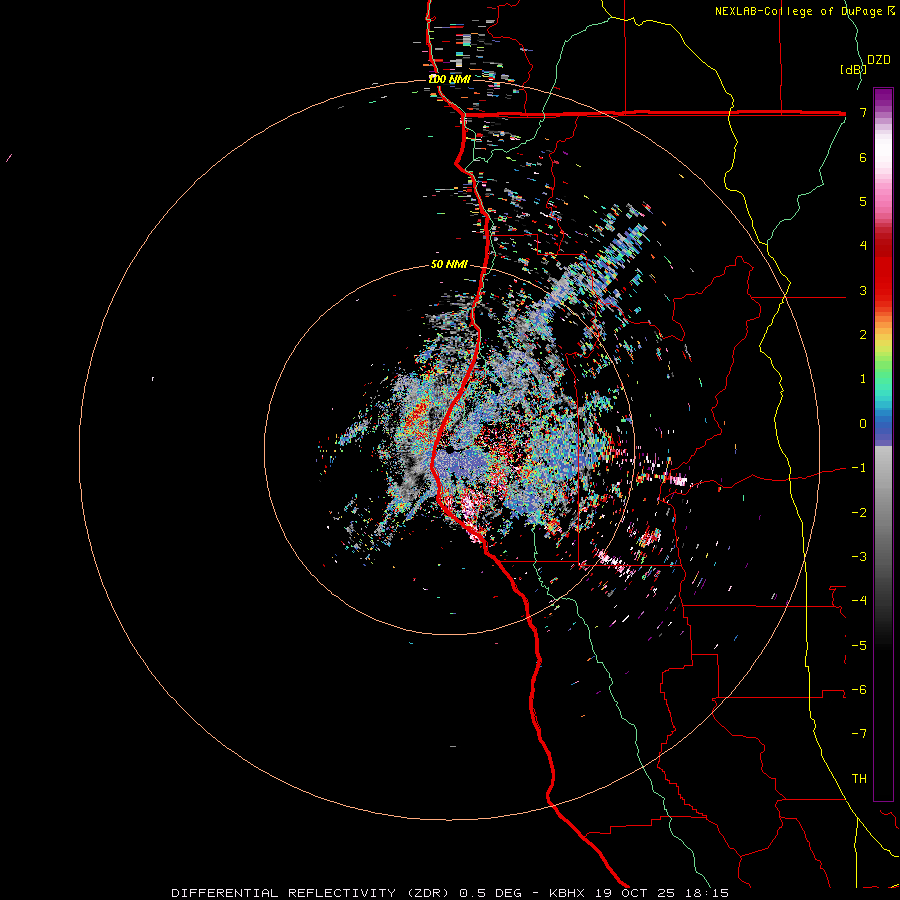Click the 0 value on the color scale

click(863, 424)
